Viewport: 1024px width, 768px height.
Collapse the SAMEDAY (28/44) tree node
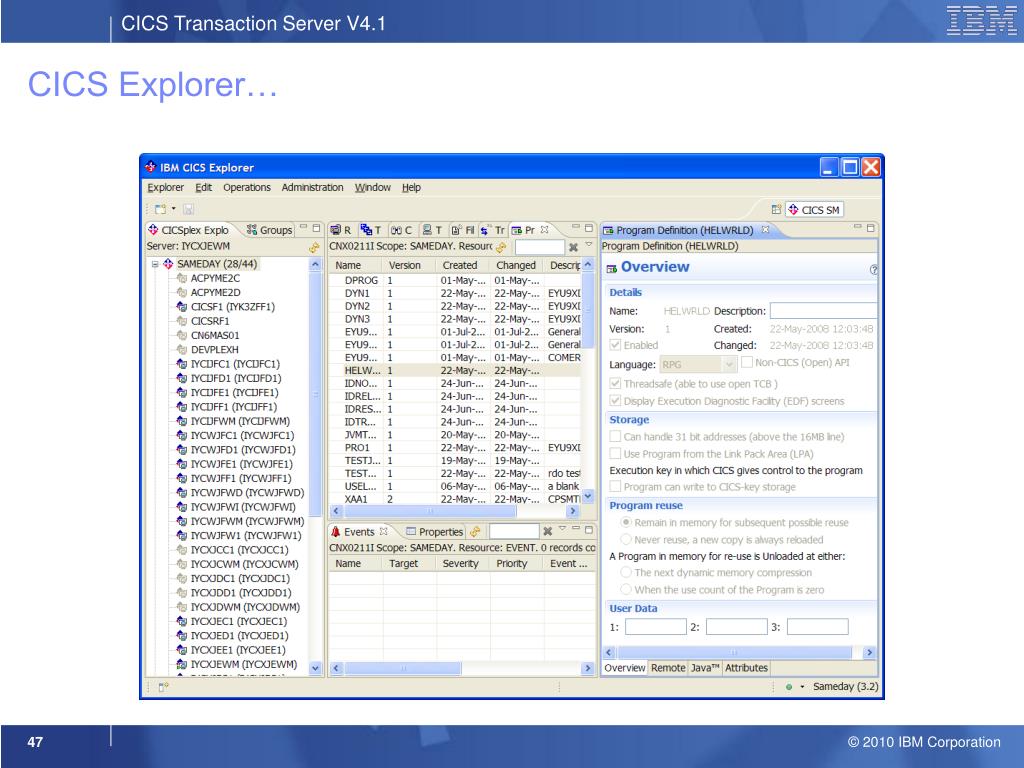(155, 264)
